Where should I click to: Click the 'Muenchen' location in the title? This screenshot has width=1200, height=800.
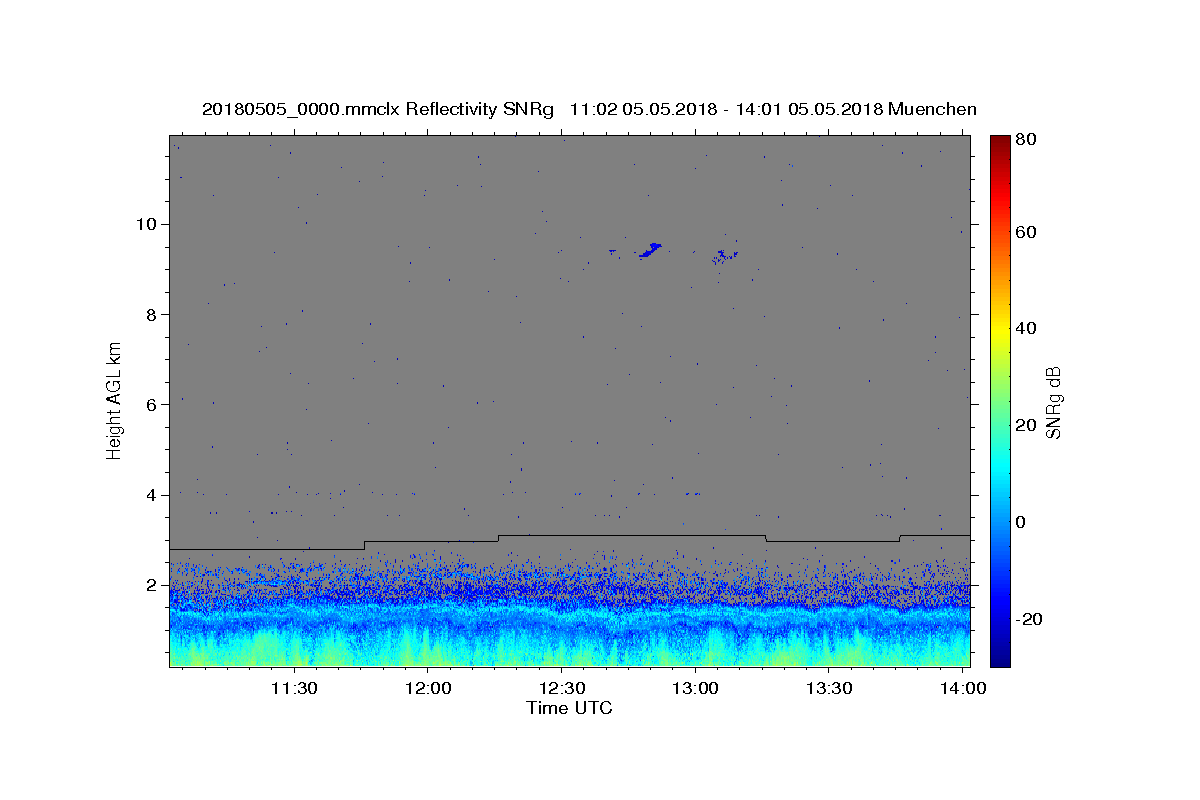tap(931, 109)
